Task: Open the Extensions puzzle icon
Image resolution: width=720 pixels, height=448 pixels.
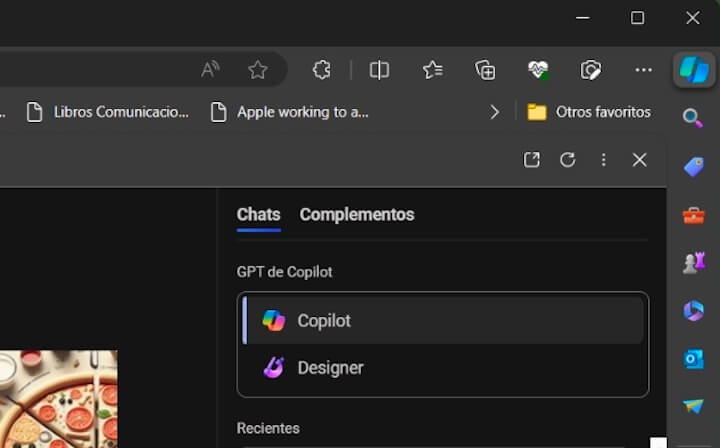Action: (321, 70)
